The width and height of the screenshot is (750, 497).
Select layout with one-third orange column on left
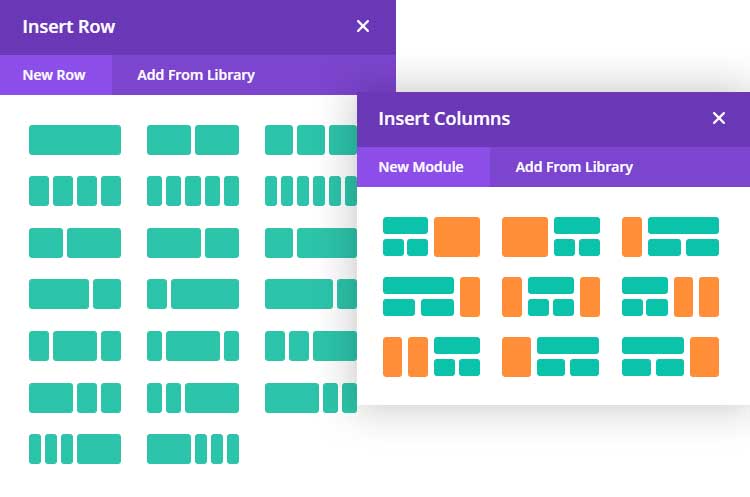[551, 357]
